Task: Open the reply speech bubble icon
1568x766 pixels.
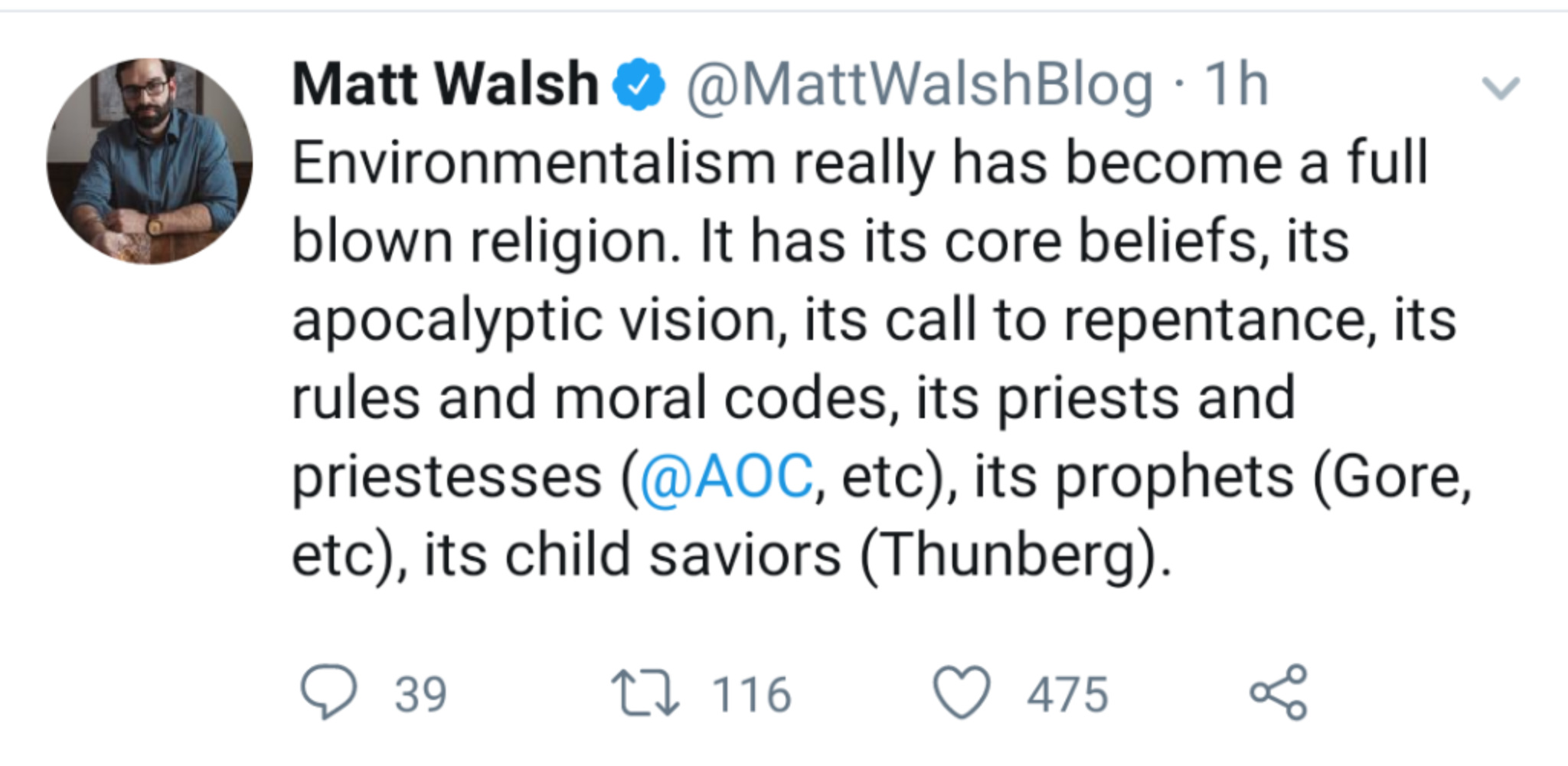Action: pyautogui.click(x=328, y=692)
